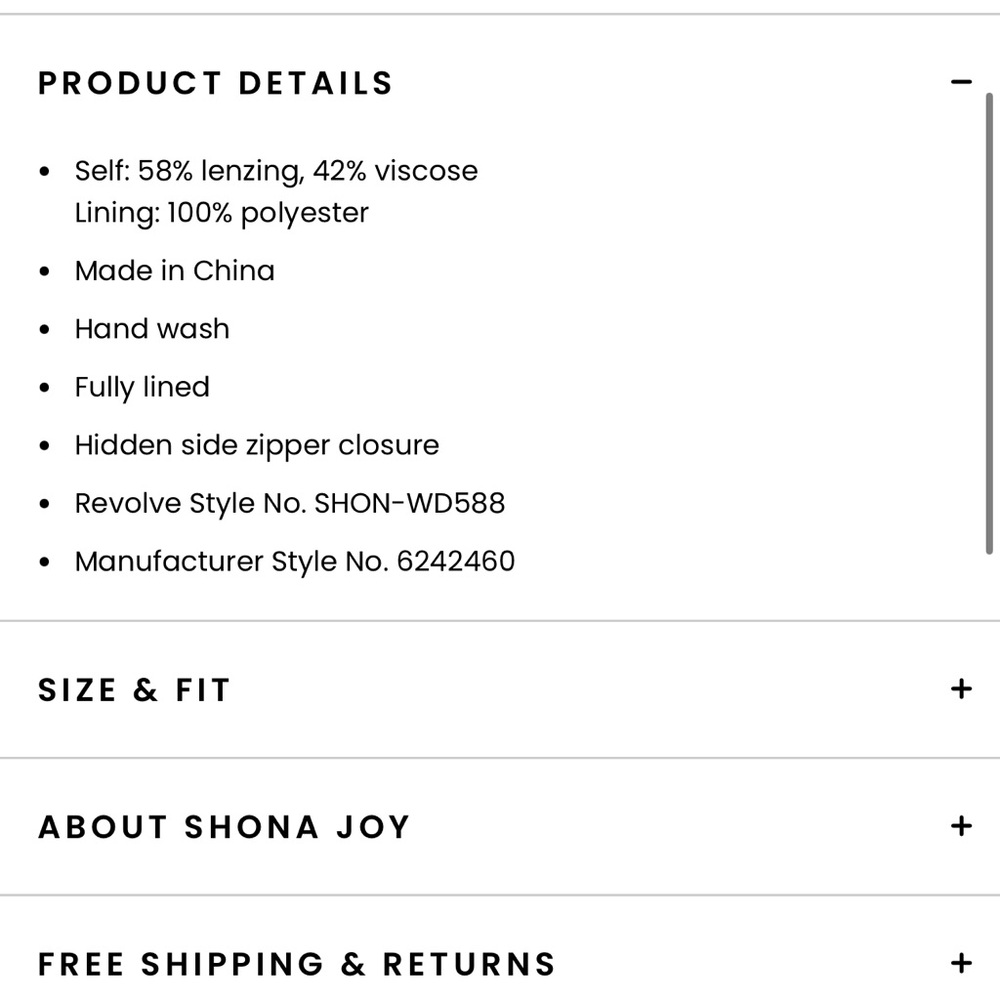Click the Lining: 100% polyester line
This screenshot has height=1000, width=1000.
pyautogui.click(x=221, y=213)
